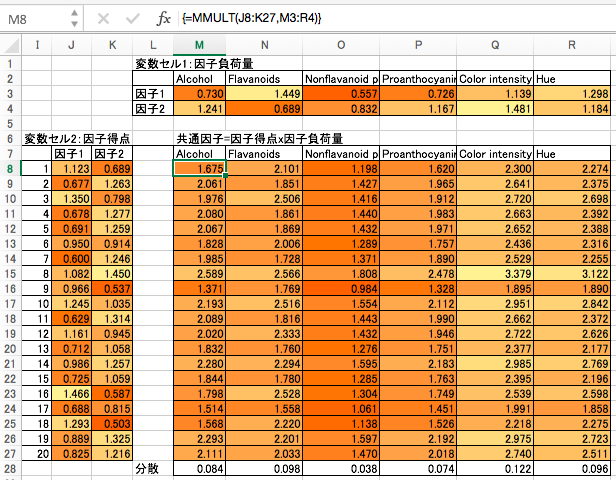The width and height of the screenshot is (616, 480).
Task: Open the Name Box dropdown arrows
Action: [74, 18]
